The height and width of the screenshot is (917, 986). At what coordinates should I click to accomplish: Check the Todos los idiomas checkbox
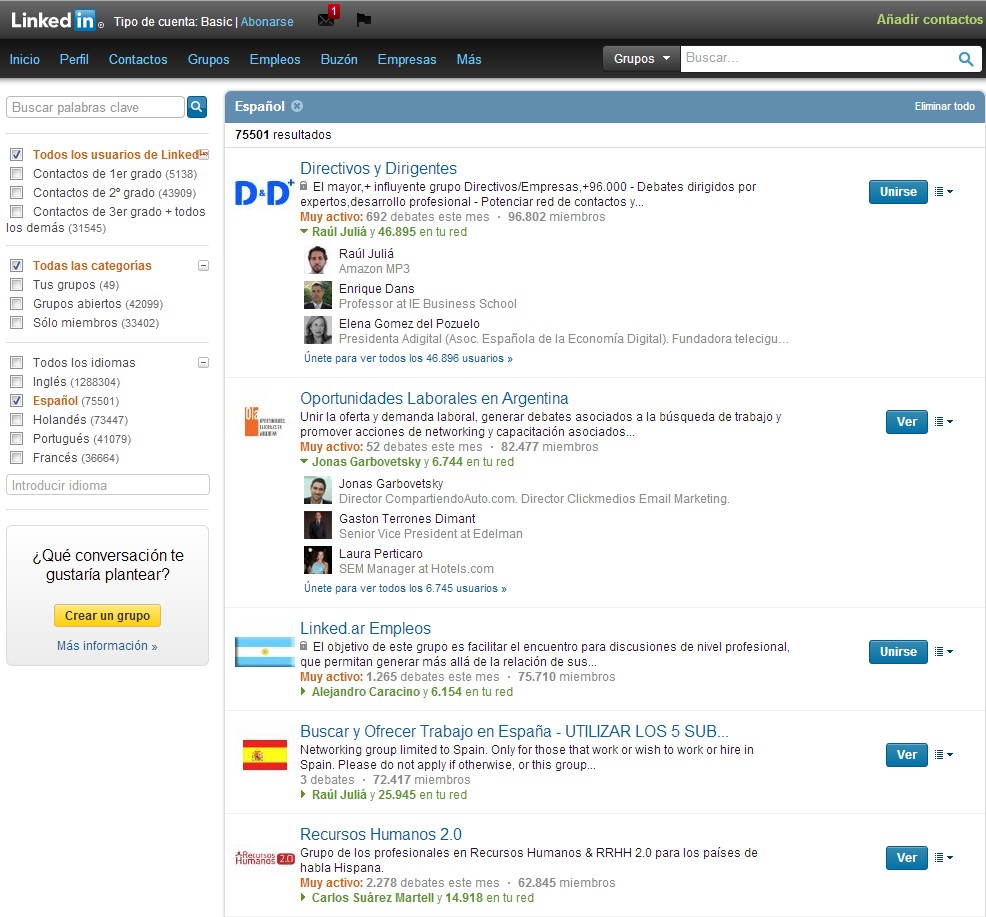17,362
